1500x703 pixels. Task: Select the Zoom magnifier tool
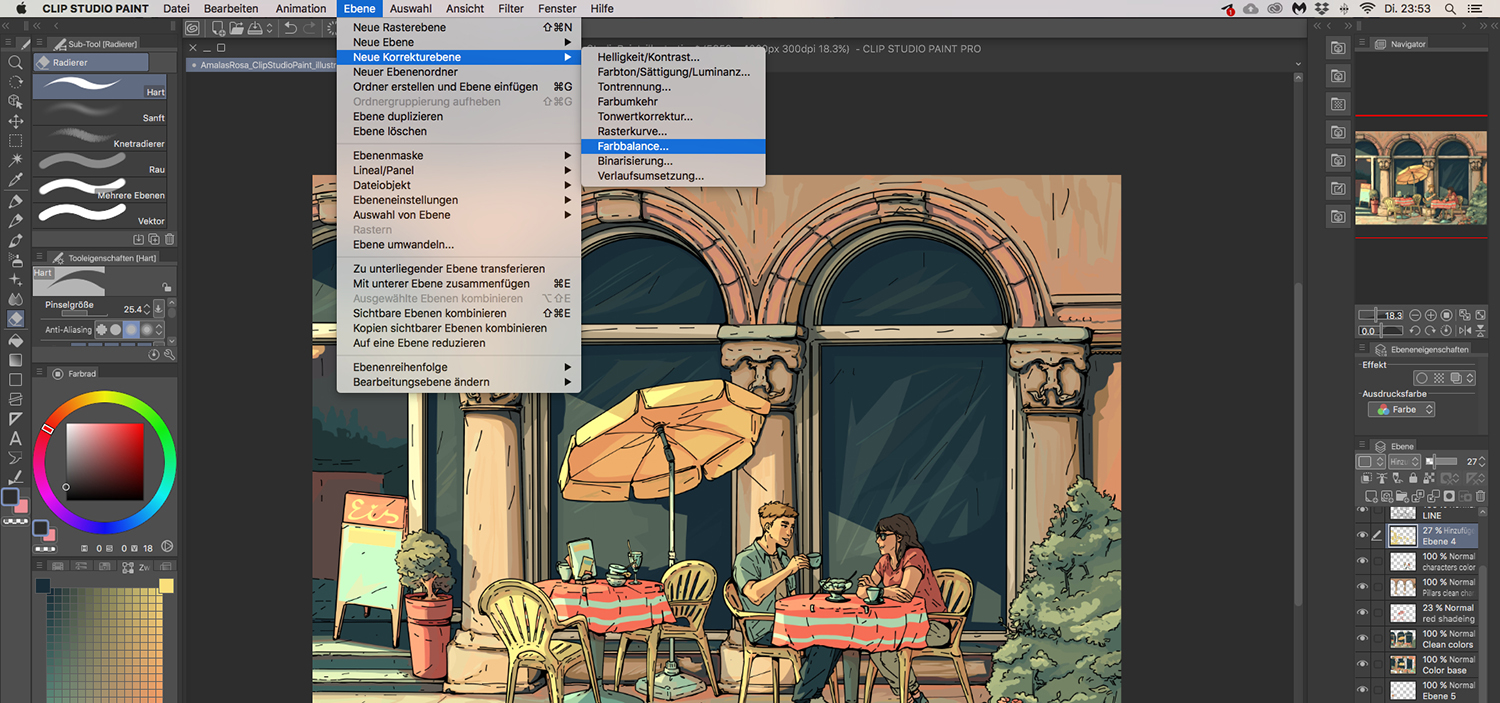(15, 62)
